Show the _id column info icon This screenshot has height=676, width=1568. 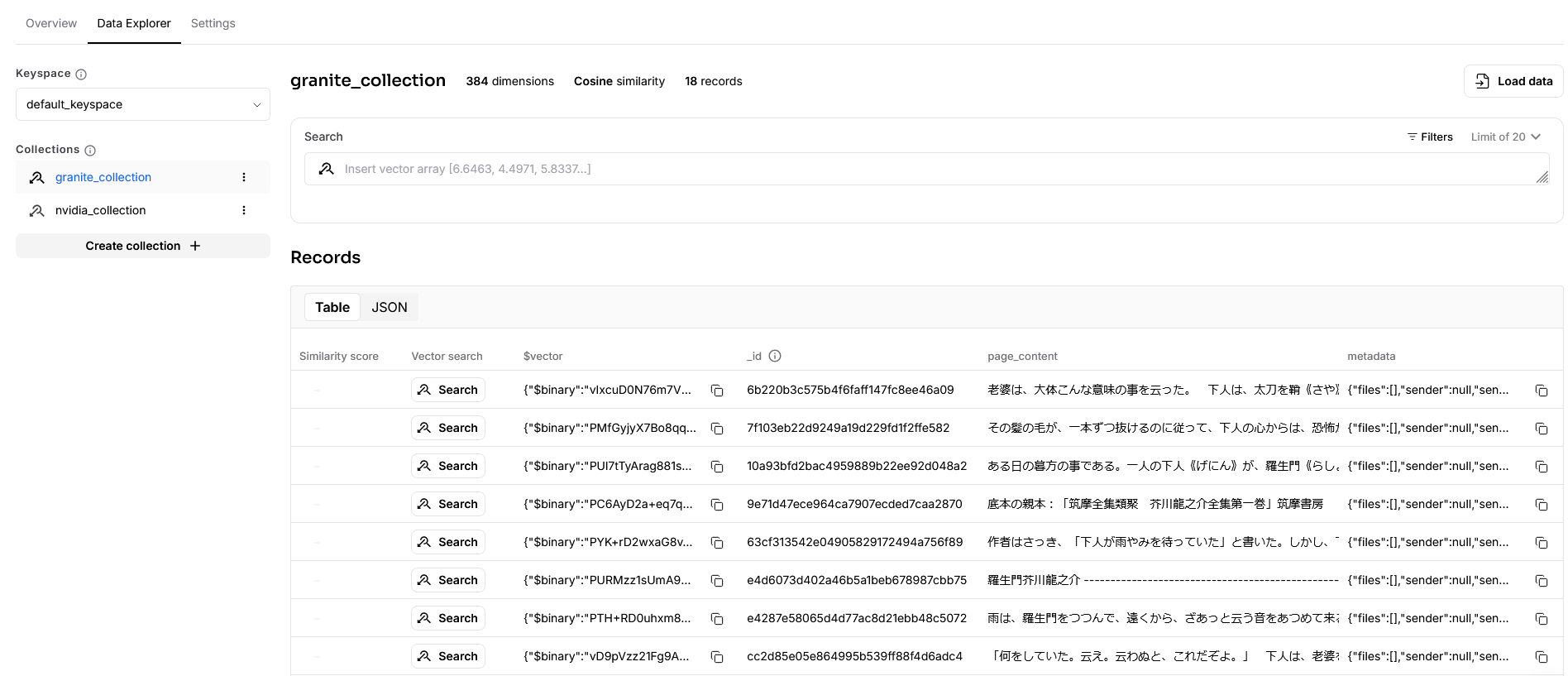(x=775, y=356)
